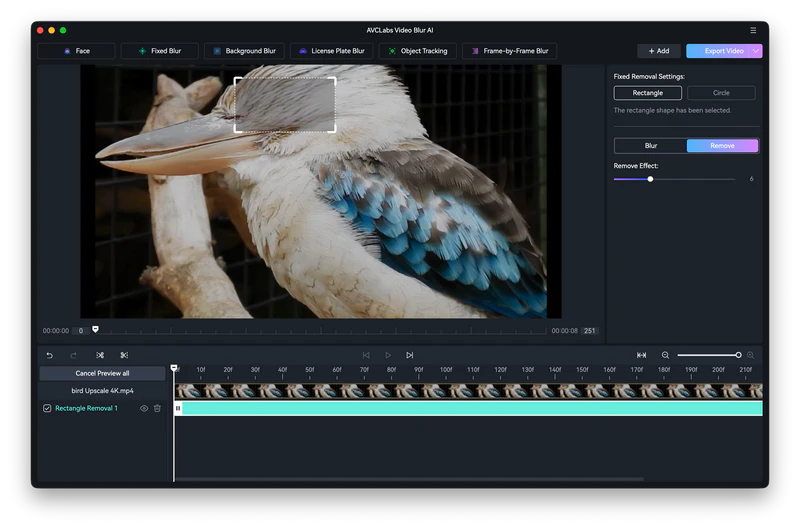This screenshot has width=800, height=529.
Task: Select the Face blur tab
Action: (77, 51)
